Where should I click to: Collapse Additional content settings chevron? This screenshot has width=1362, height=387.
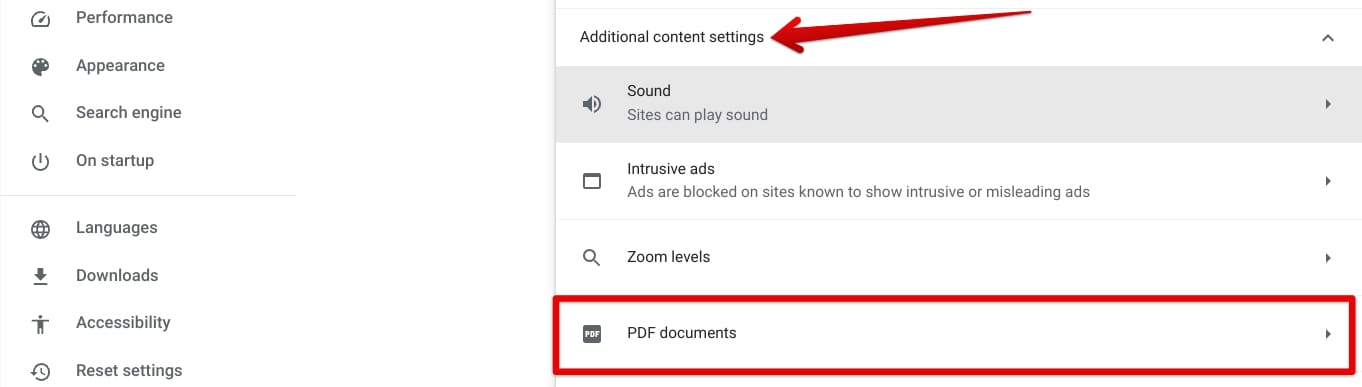click(1328, 38)
